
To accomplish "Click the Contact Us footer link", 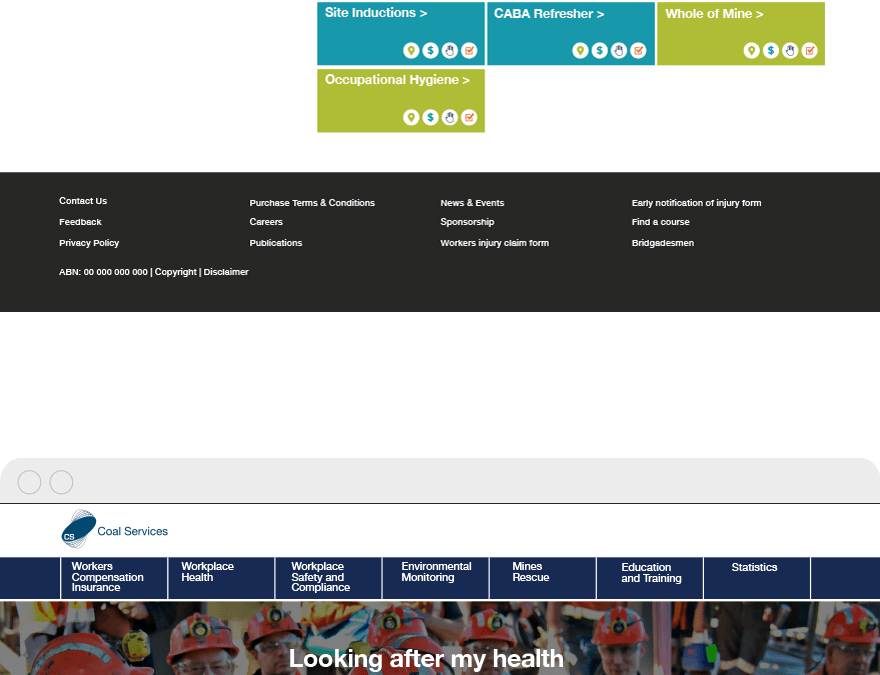I will pos(83,201).
